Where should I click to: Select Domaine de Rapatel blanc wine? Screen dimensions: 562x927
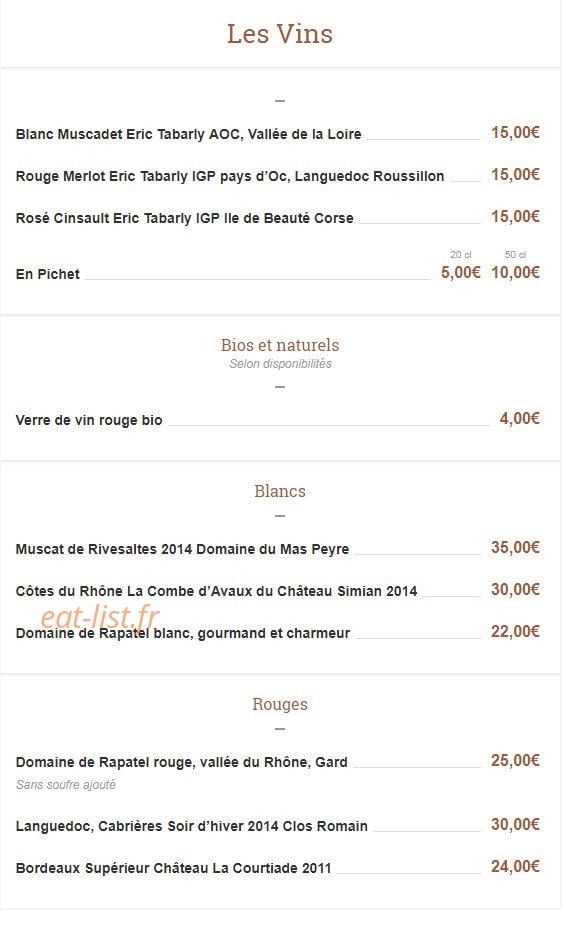[183, 633]
